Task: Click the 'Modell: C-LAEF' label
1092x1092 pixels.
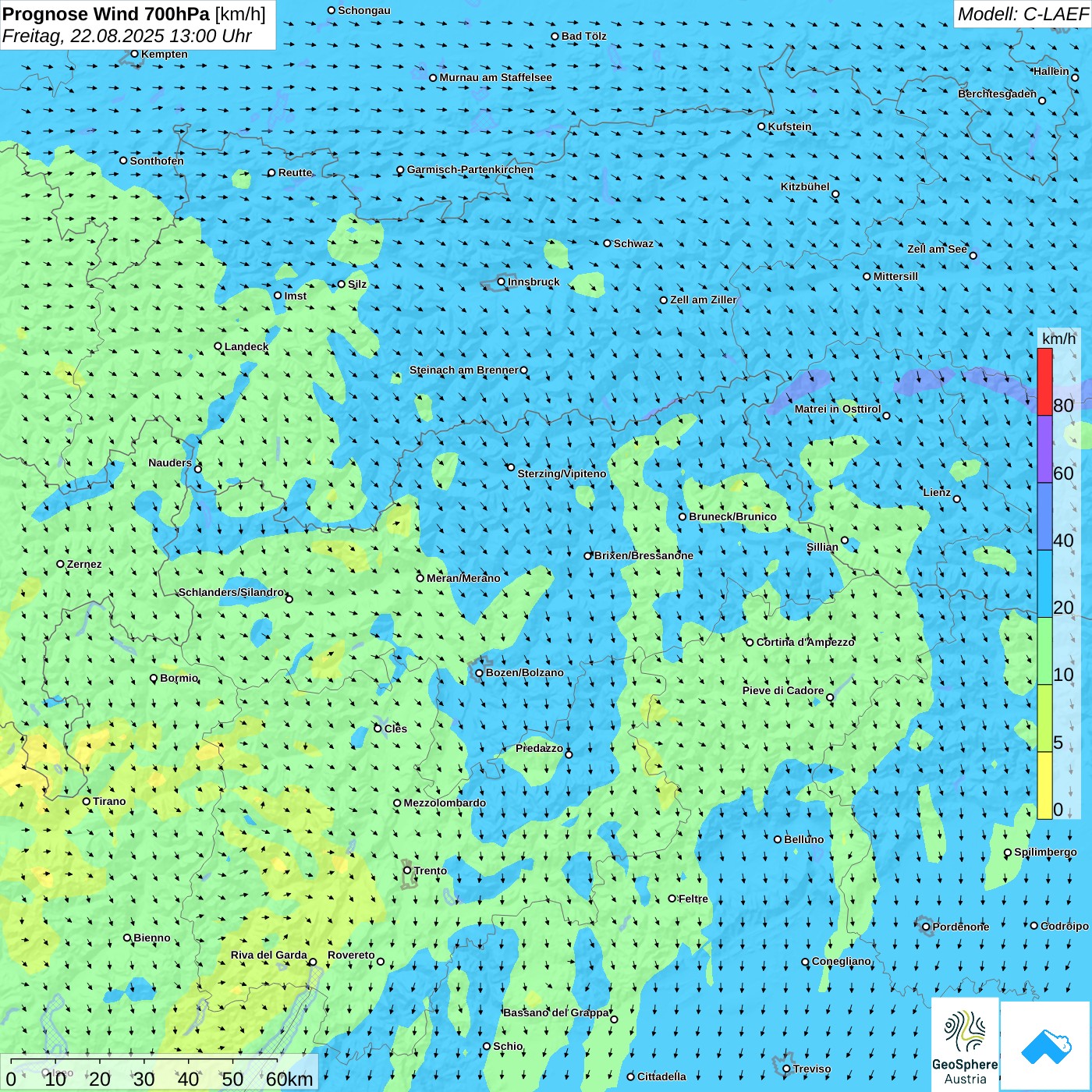Action: click(1023, 14)
